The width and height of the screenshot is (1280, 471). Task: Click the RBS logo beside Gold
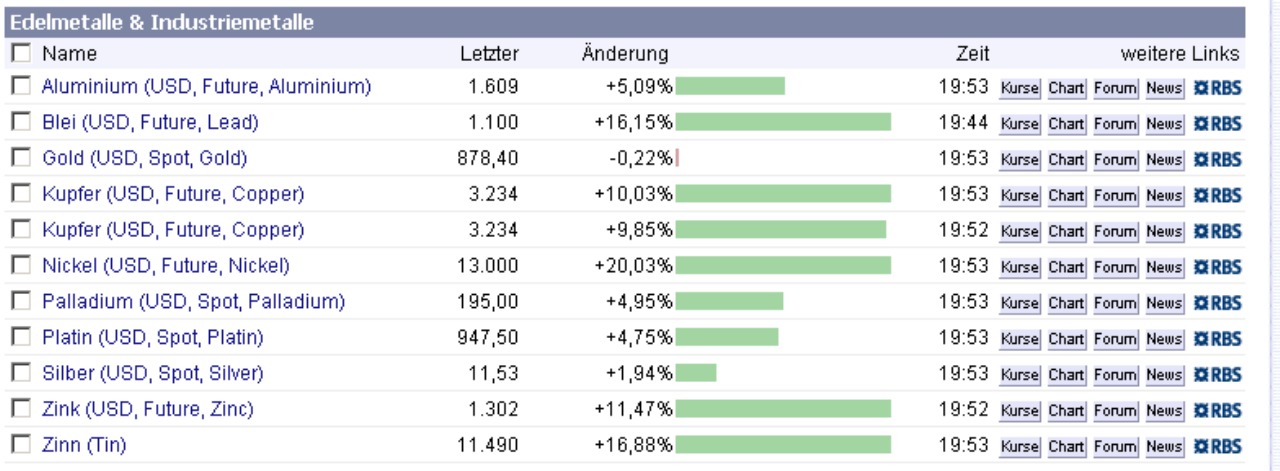pyautogui.click(x=1217, y=159)
